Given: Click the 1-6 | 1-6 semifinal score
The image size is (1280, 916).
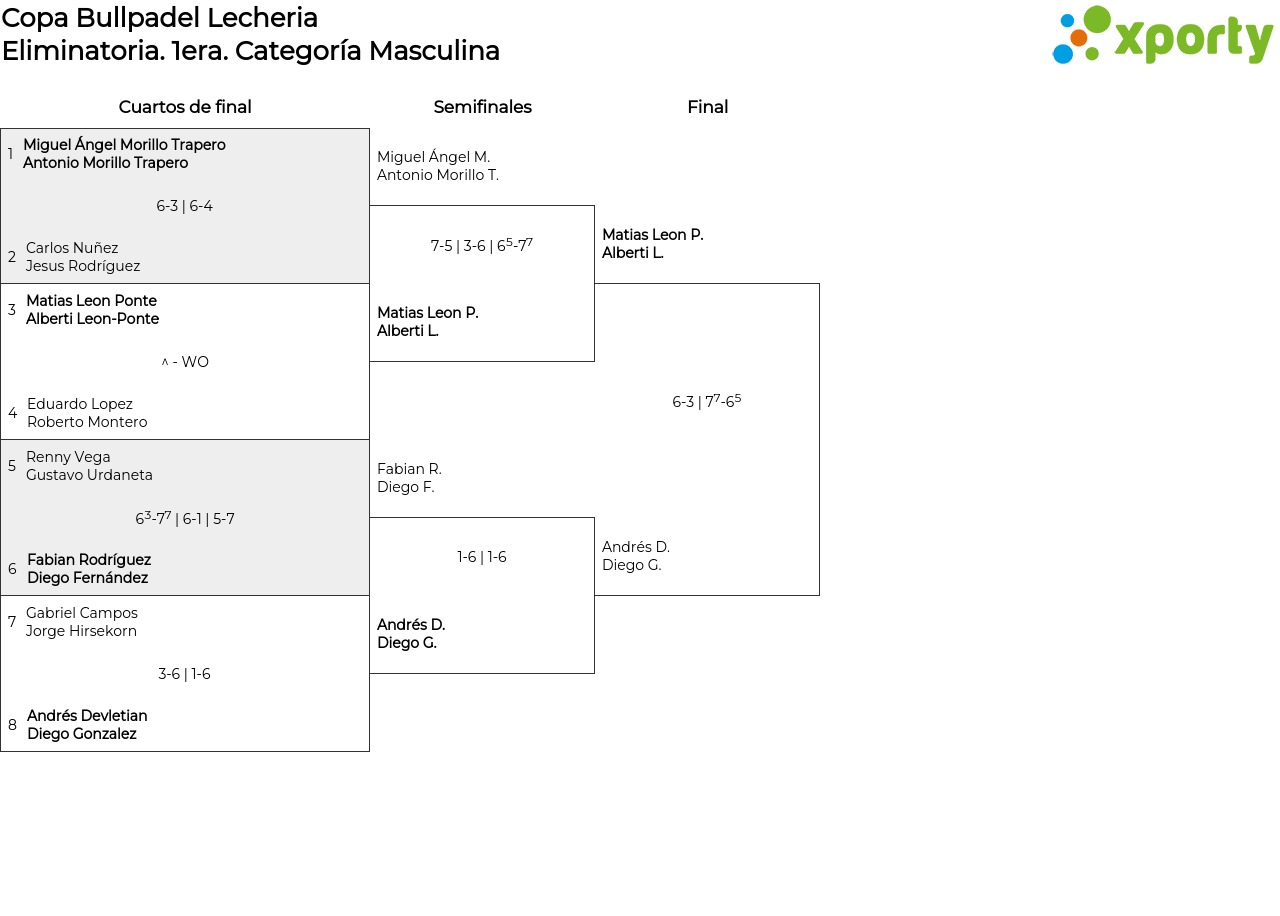Looking at the screenshot, I should pyautogui.click(x=482, y=557).
